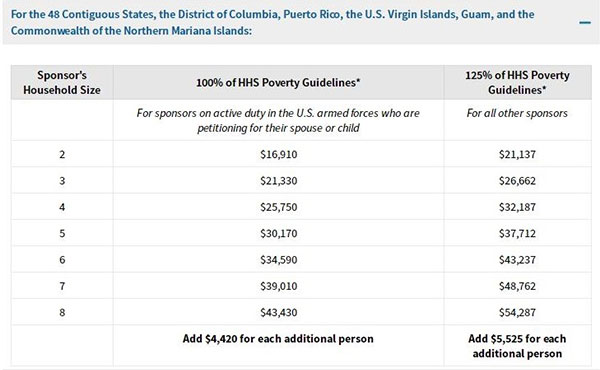This screenshot has width=600, height=370.
Task: Select the 'Sponsor's Household Size' column header
Action: pos(62,82)
